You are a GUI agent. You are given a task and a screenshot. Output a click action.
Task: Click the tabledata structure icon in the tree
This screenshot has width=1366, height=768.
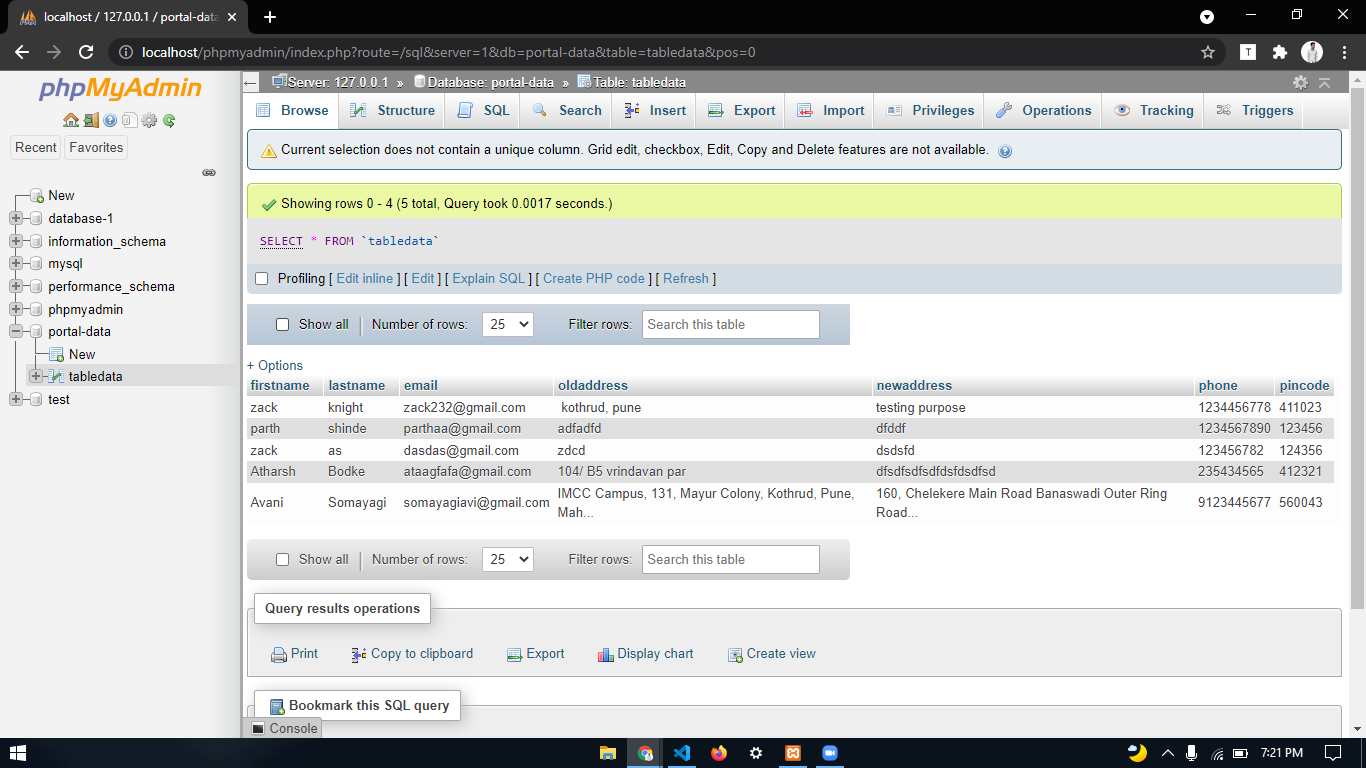(56, 376)
